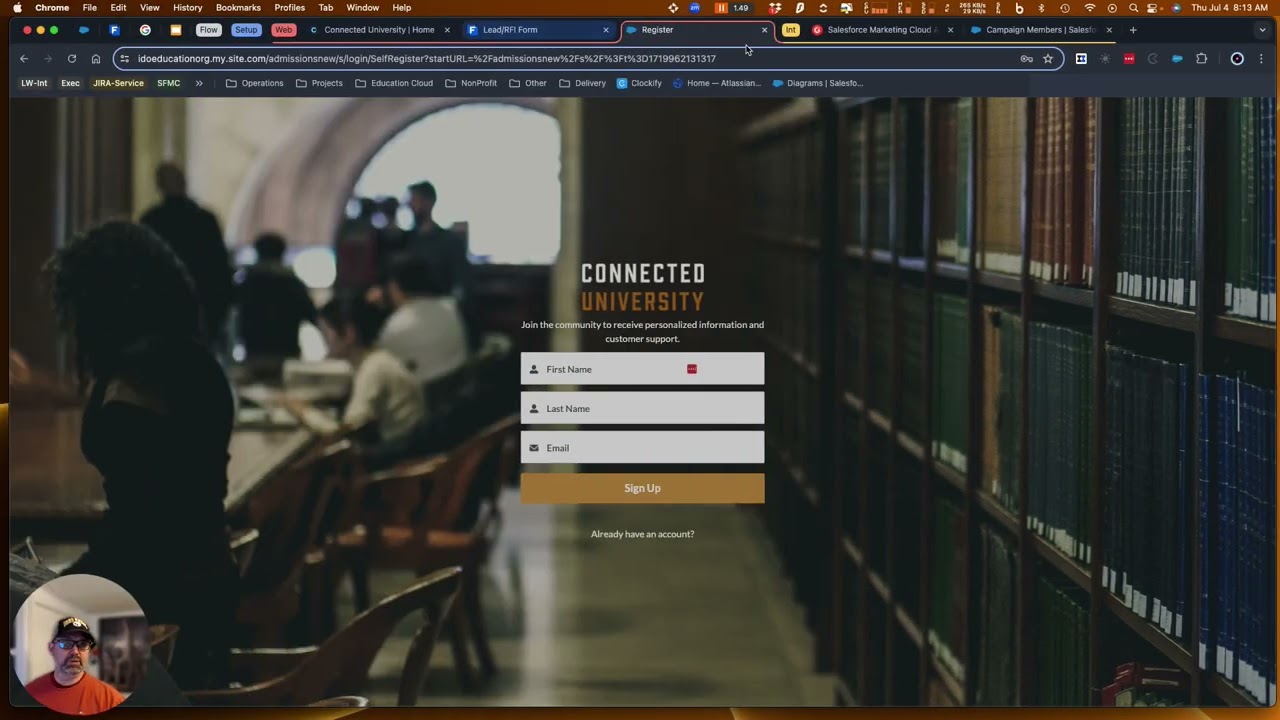Open the Extensions puzzle icon
The height and width of the screenshot is (720, 1280).
click(x=1202, y=59)
